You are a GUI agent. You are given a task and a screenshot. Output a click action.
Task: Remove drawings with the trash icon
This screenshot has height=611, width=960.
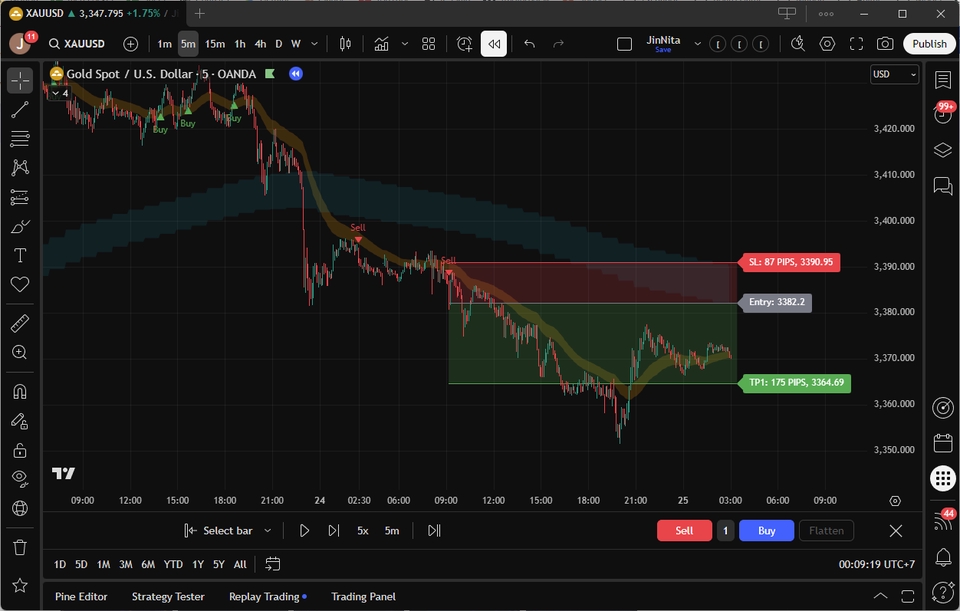tap(20, 547)
